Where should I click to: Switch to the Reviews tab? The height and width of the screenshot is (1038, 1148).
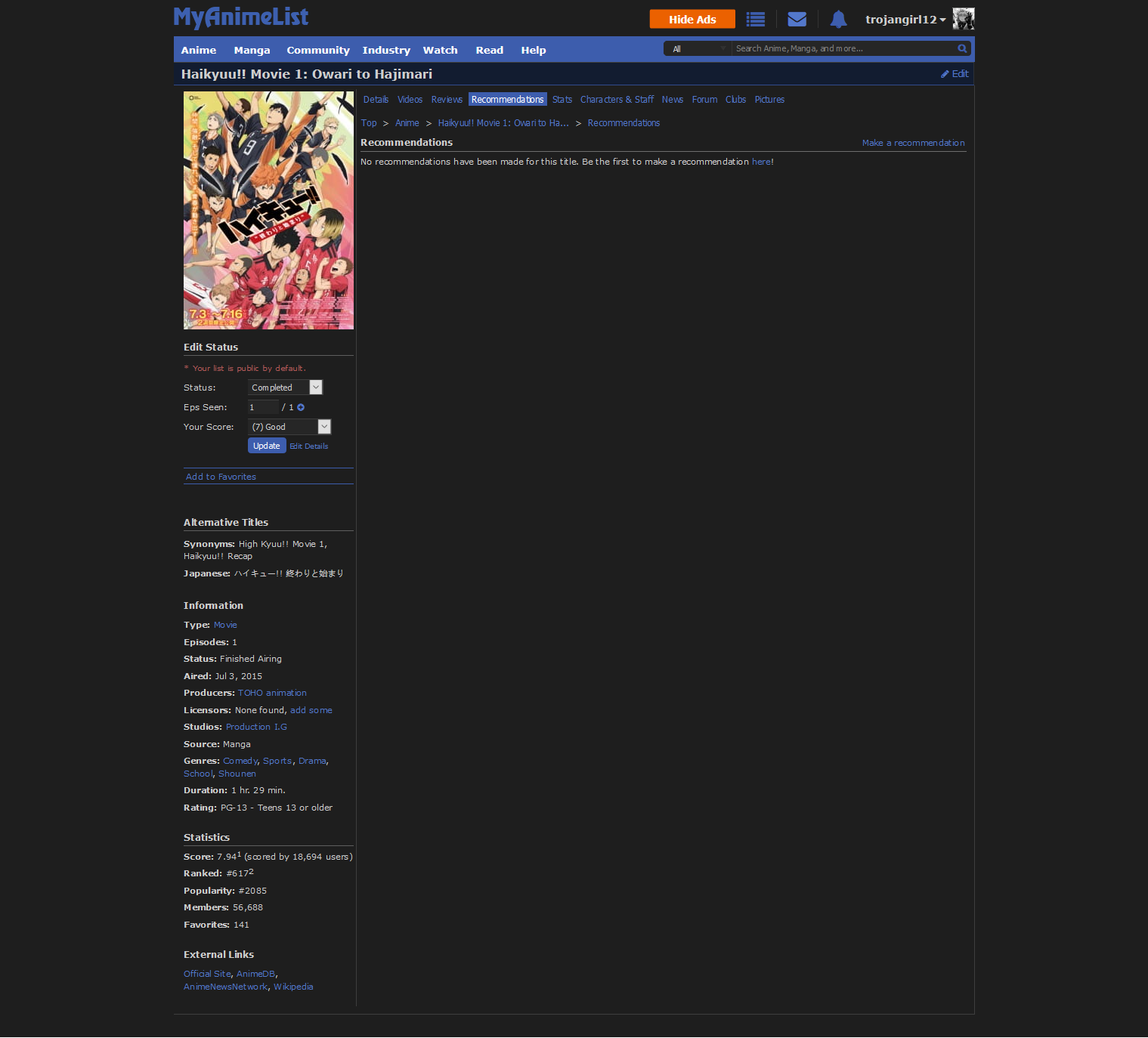(447, 100)
